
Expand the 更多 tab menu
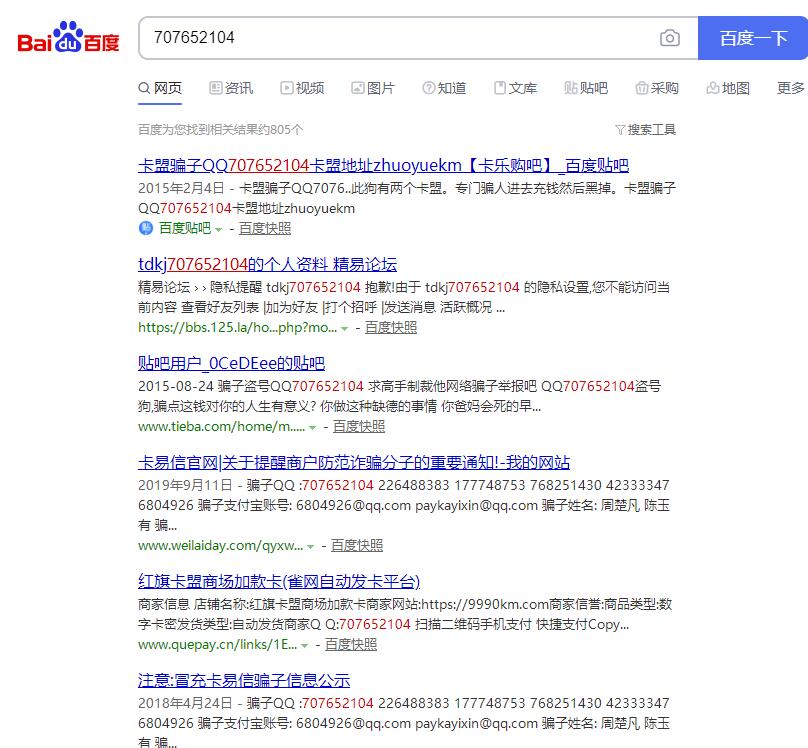(x=791, y=88)
